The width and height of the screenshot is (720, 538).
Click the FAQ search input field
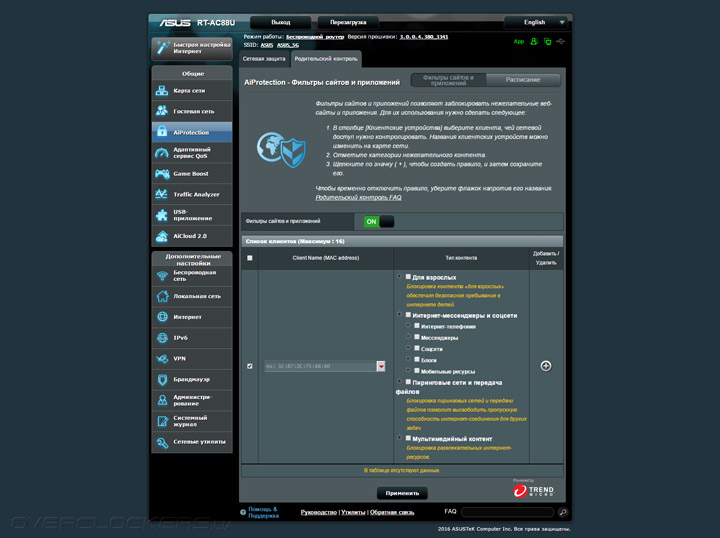507,512
